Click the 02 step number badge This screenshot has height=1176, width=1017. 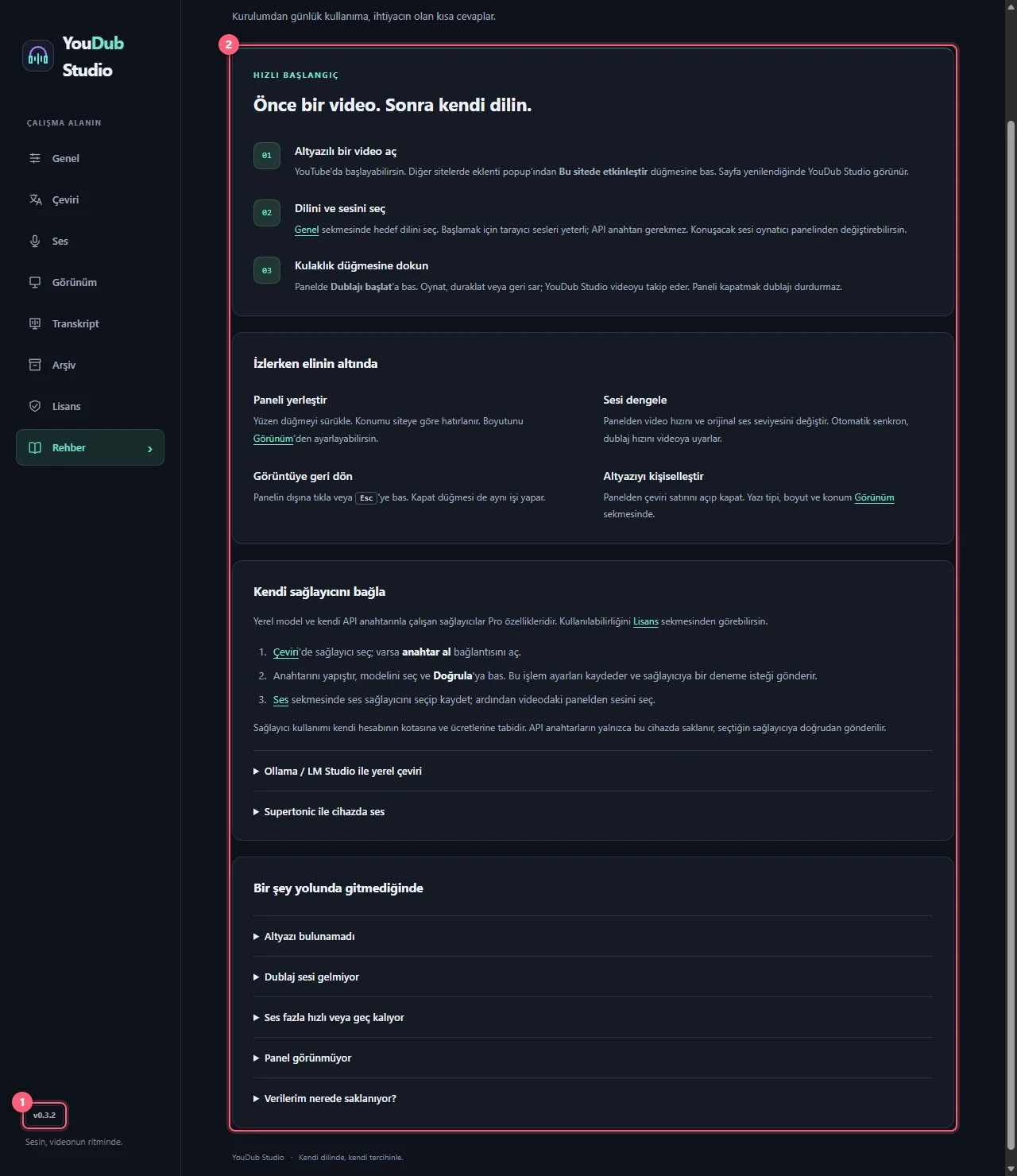267,213
